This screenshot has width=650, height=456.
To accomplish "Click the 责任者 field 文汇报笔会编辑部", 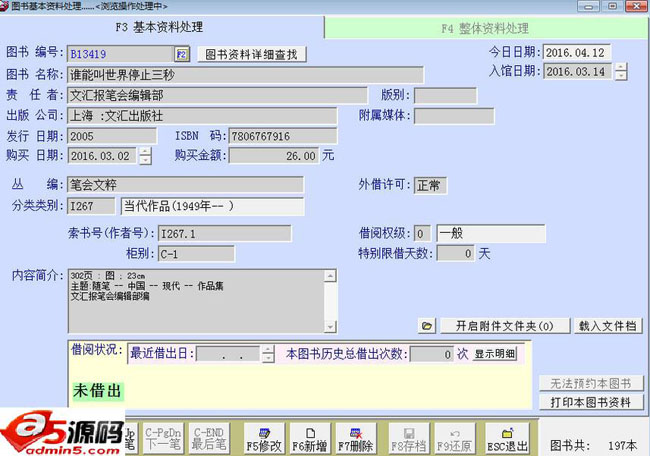I will tap(217, 95).
